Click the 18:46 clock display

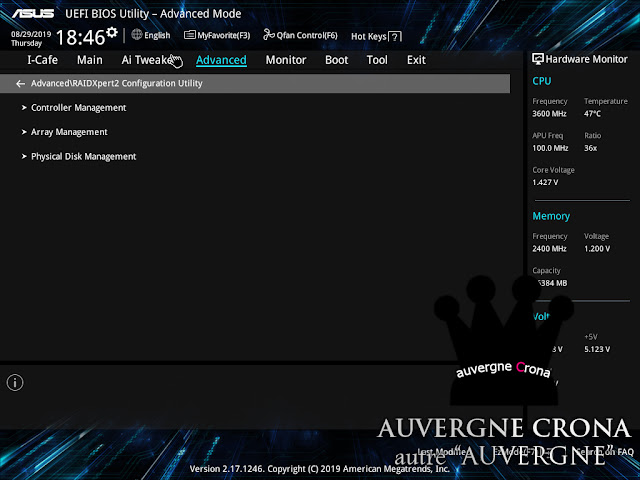(80, 38)
